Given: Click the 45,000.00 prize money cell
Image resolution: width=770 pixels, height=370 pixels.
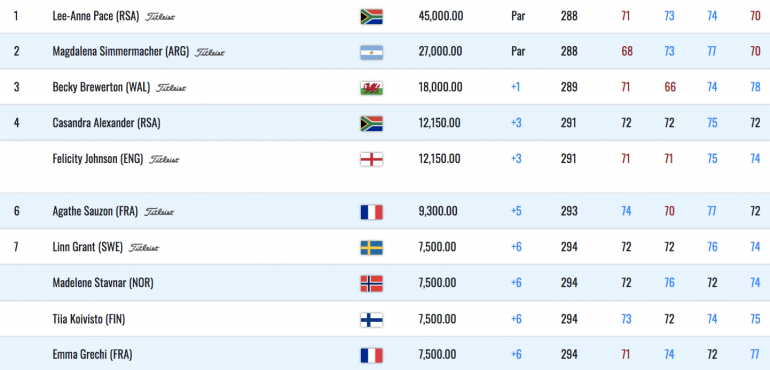Looking at the screenshot, I should (440, 16).
